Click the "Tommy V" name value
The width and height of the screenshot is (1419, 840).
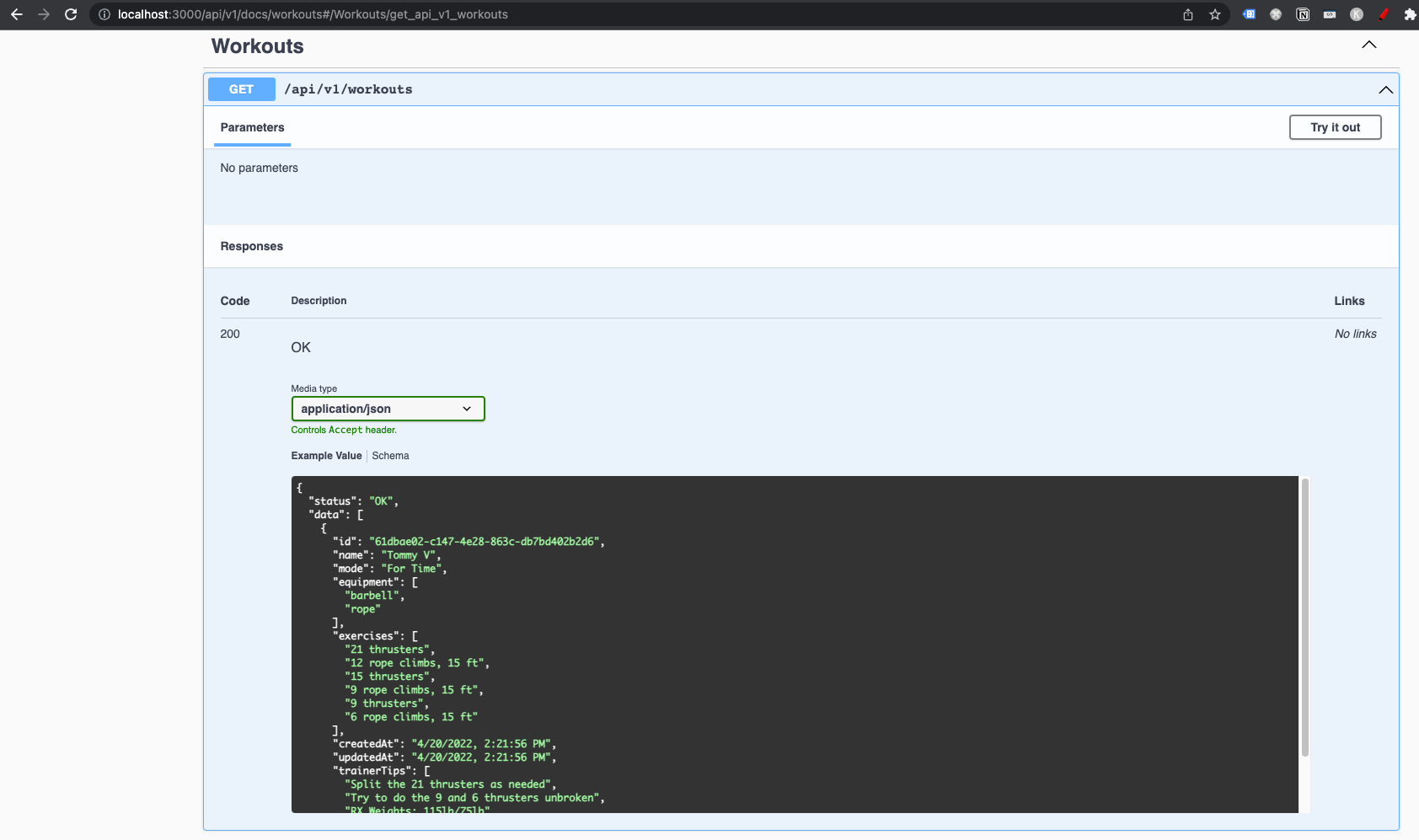pyautogui.click(x=408, y=555)
